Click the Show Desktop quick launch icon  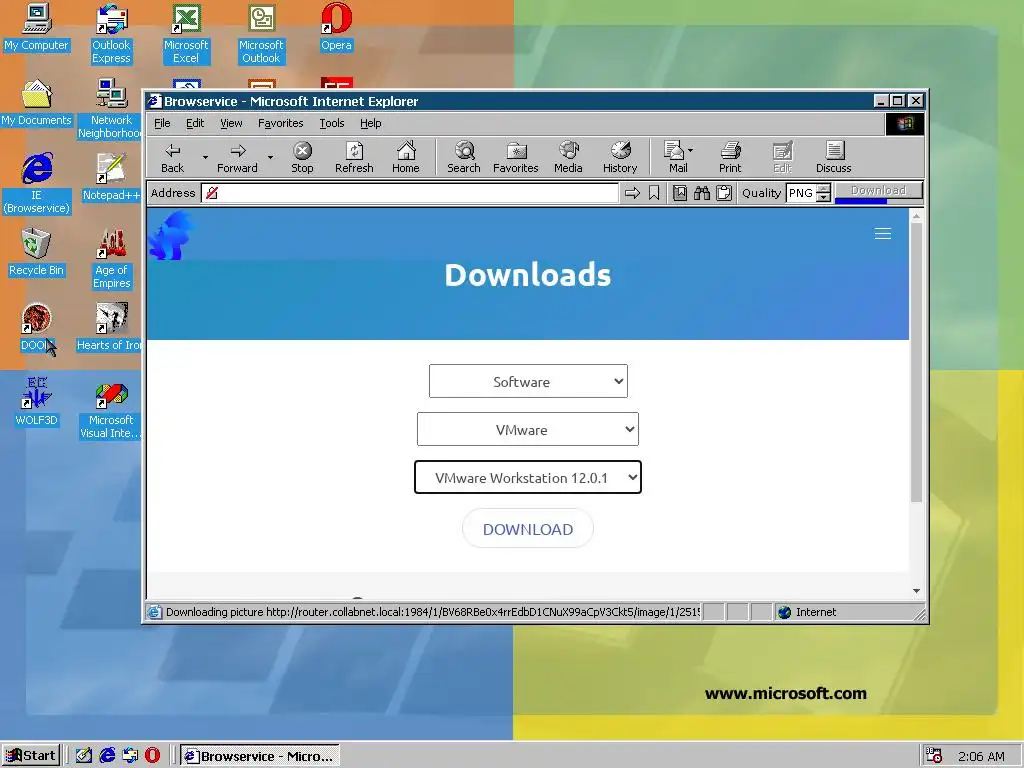click(x=84, y=755)
